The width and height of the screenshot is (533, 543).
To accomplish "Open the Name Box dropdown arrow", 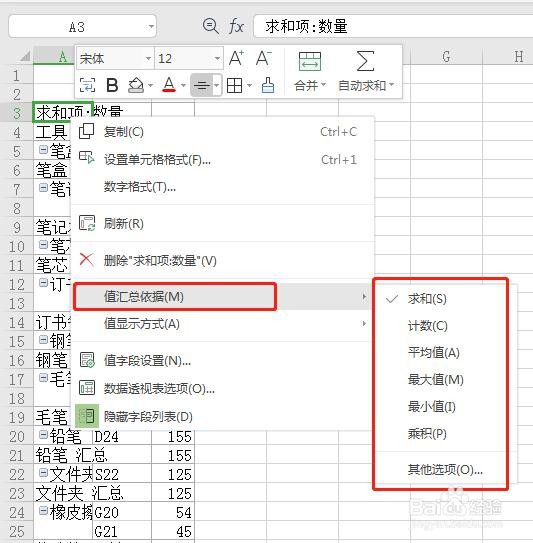I will click(x=151, y=27).
